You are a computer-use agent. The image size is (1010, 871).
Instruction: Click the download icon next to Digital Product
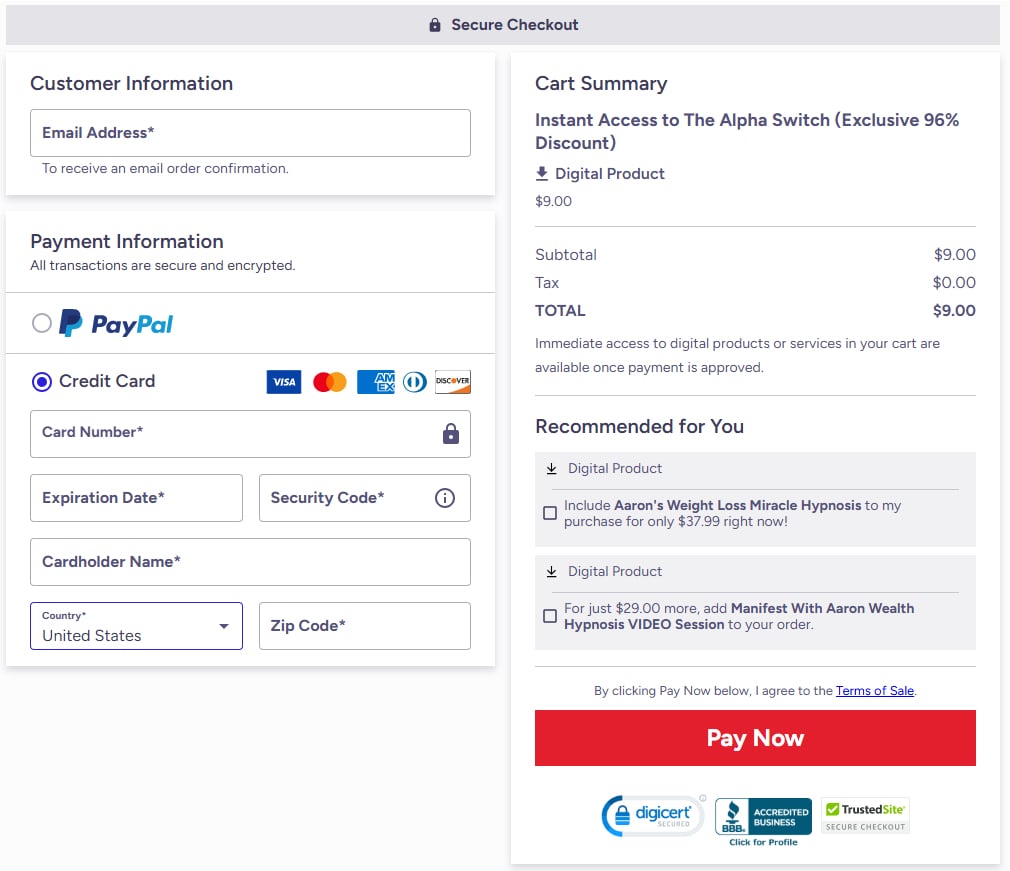542,173
